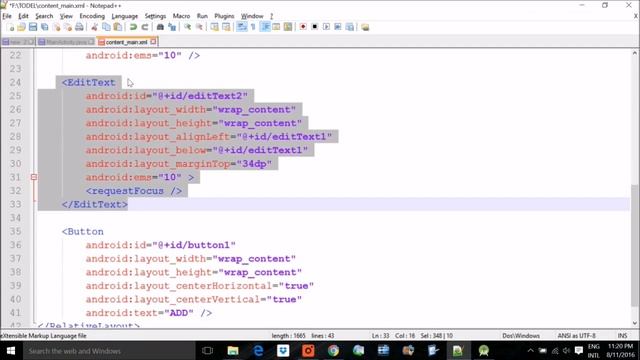Viewport: 640px width, 360px height.
Task: Open the View menu
Action: pyautogui.click(x=66, y=16)
